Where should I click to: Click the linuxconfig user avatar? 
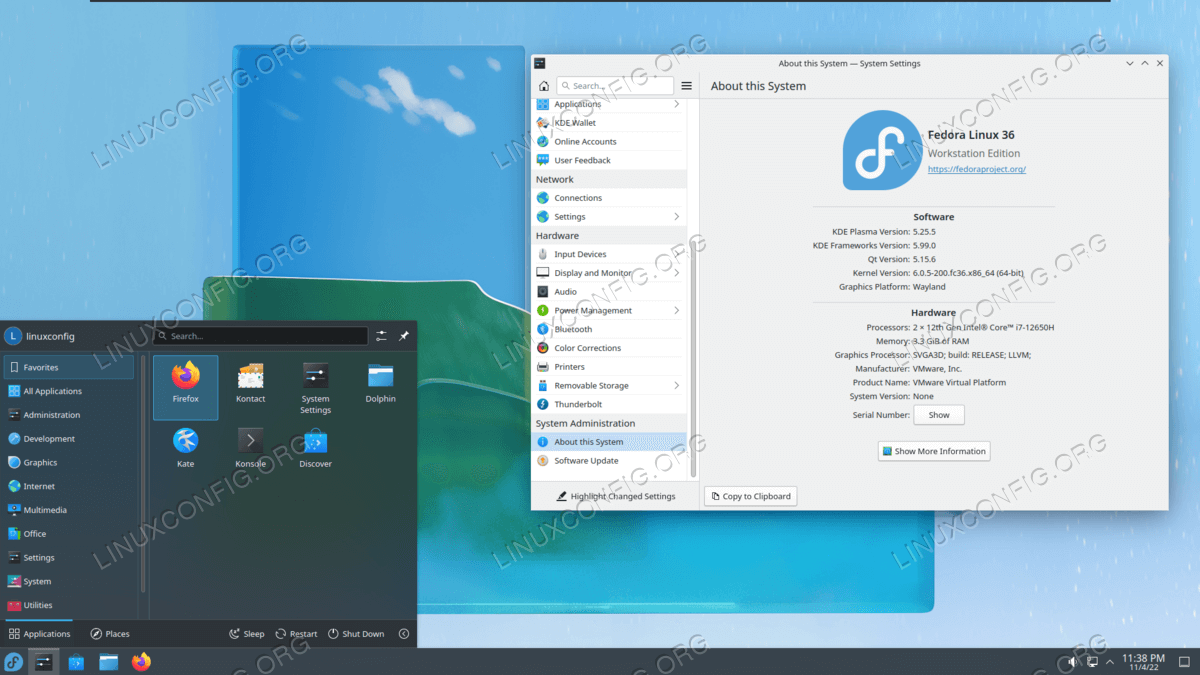tap(14, 336)
